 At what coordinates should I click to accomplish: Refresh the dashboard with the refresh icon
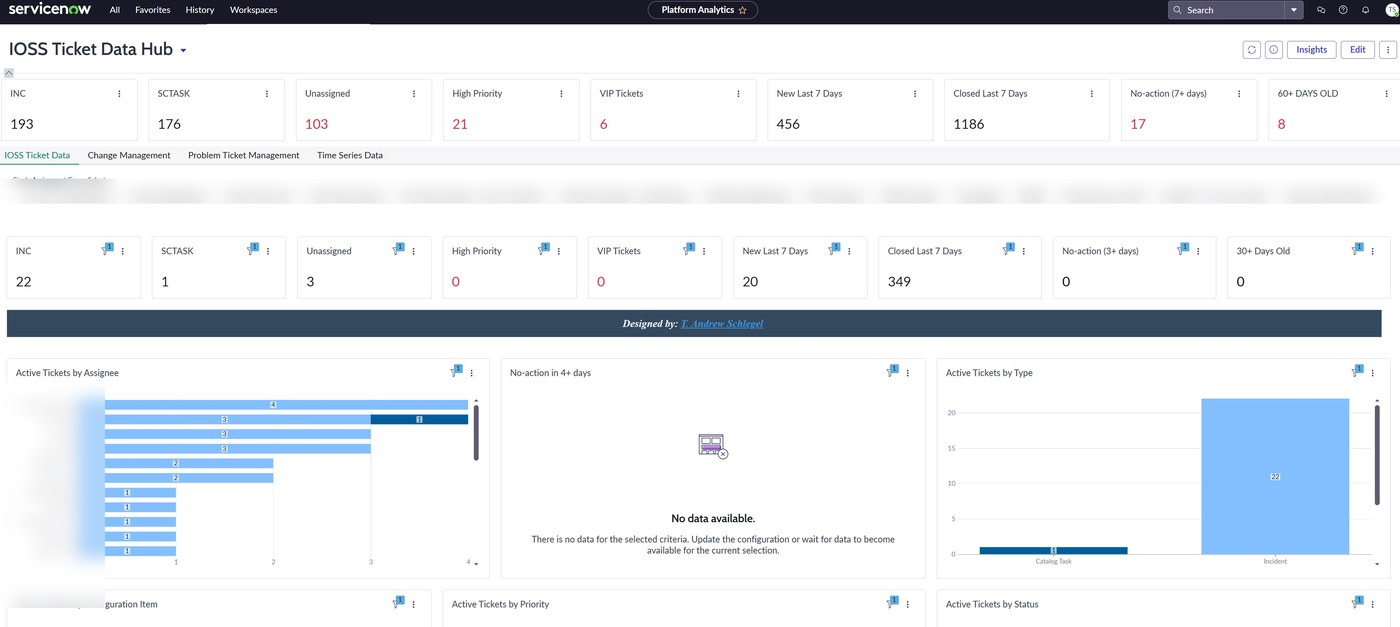[x=1251, y=49]
